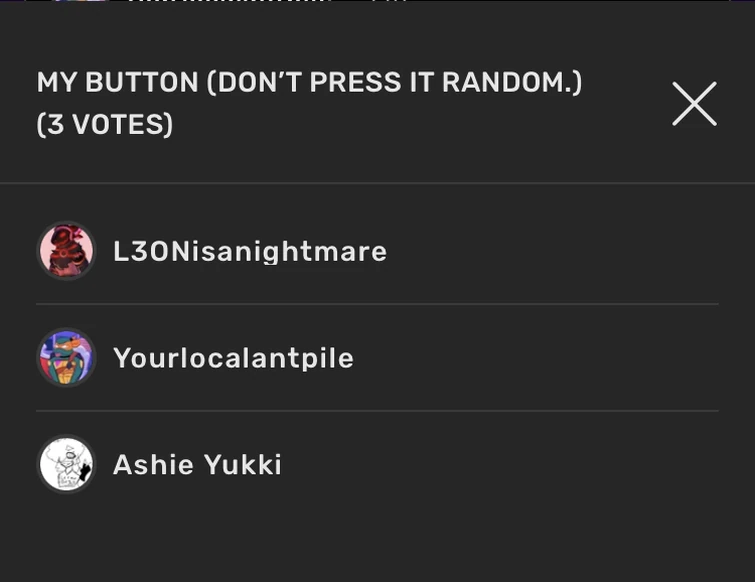Image resolution: width=755 pixels, height=582 pixels.
Task: View Ashie Yukki's sketch avatar
Action: click(x=66, y=464)
